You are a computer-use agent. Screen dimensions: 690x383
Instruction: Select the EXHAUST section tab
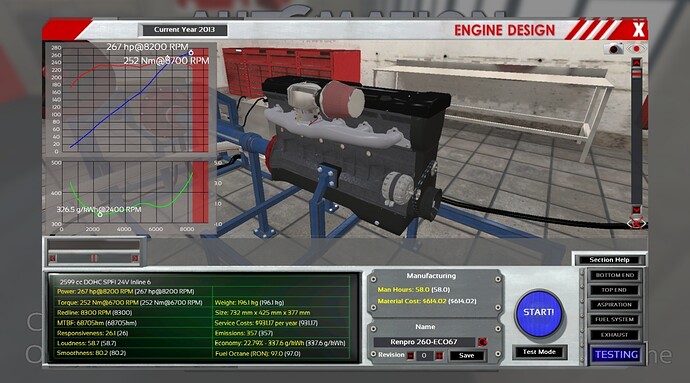(x=614, y=335)
